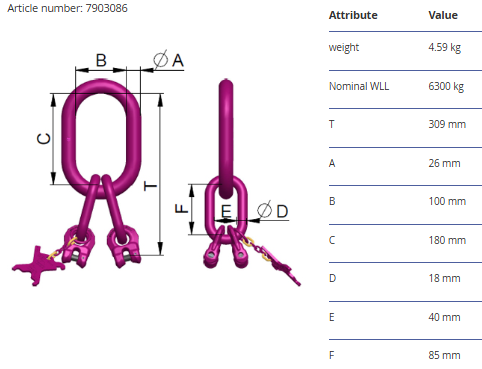Click the diameter D label on diagram

(273, 211)
